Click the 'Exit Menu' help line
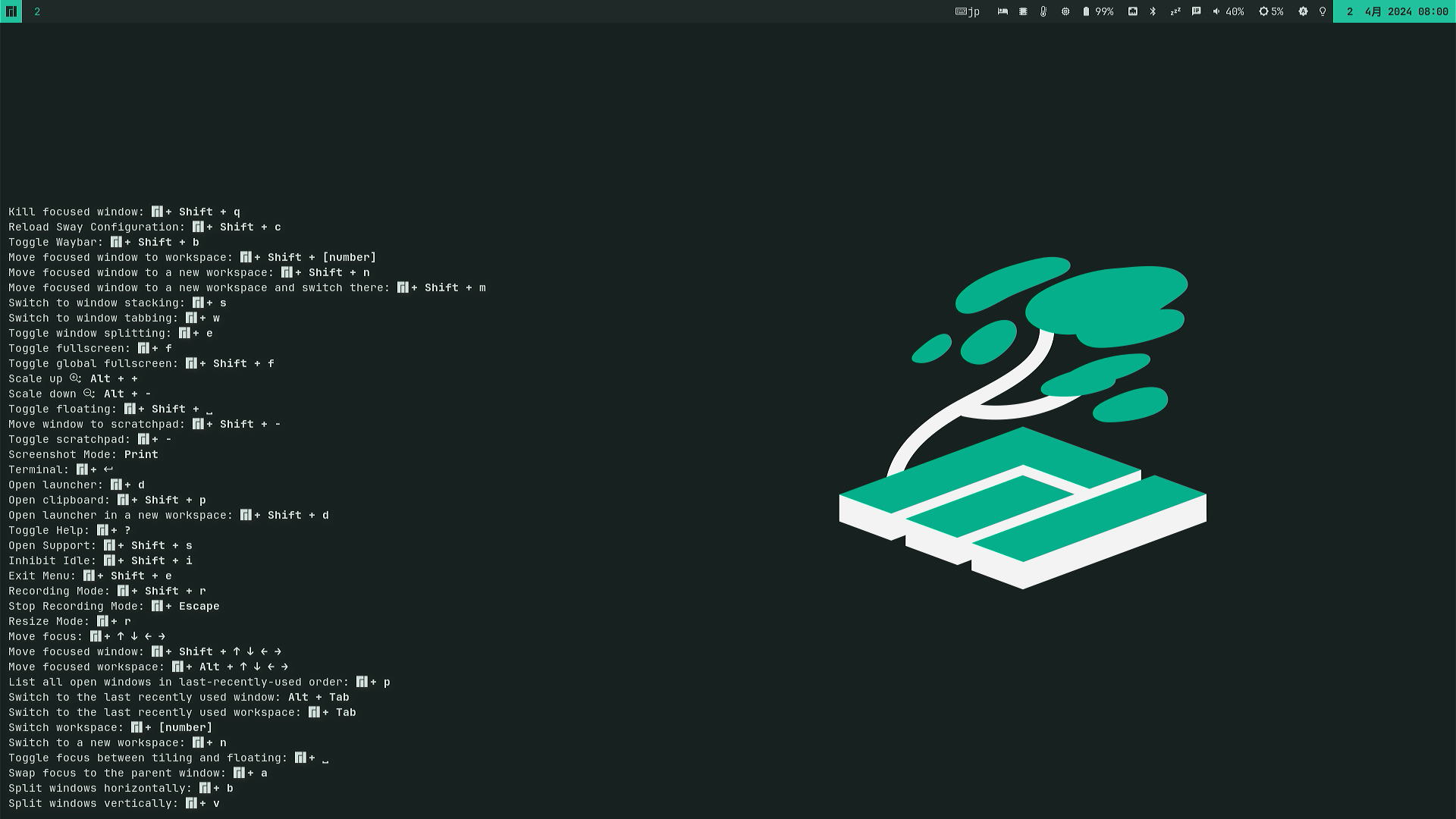1456x819 pixels. pyautogui.click(x=90, y=576)
